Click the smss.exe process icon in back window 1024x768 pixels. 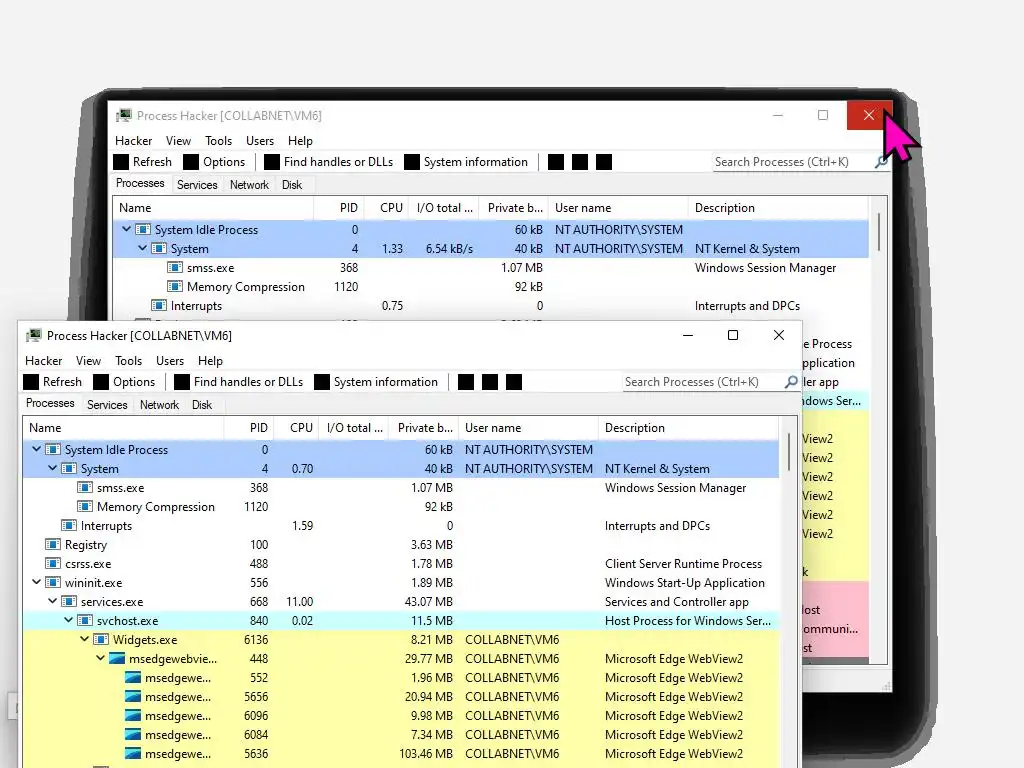tap(175, 268)
